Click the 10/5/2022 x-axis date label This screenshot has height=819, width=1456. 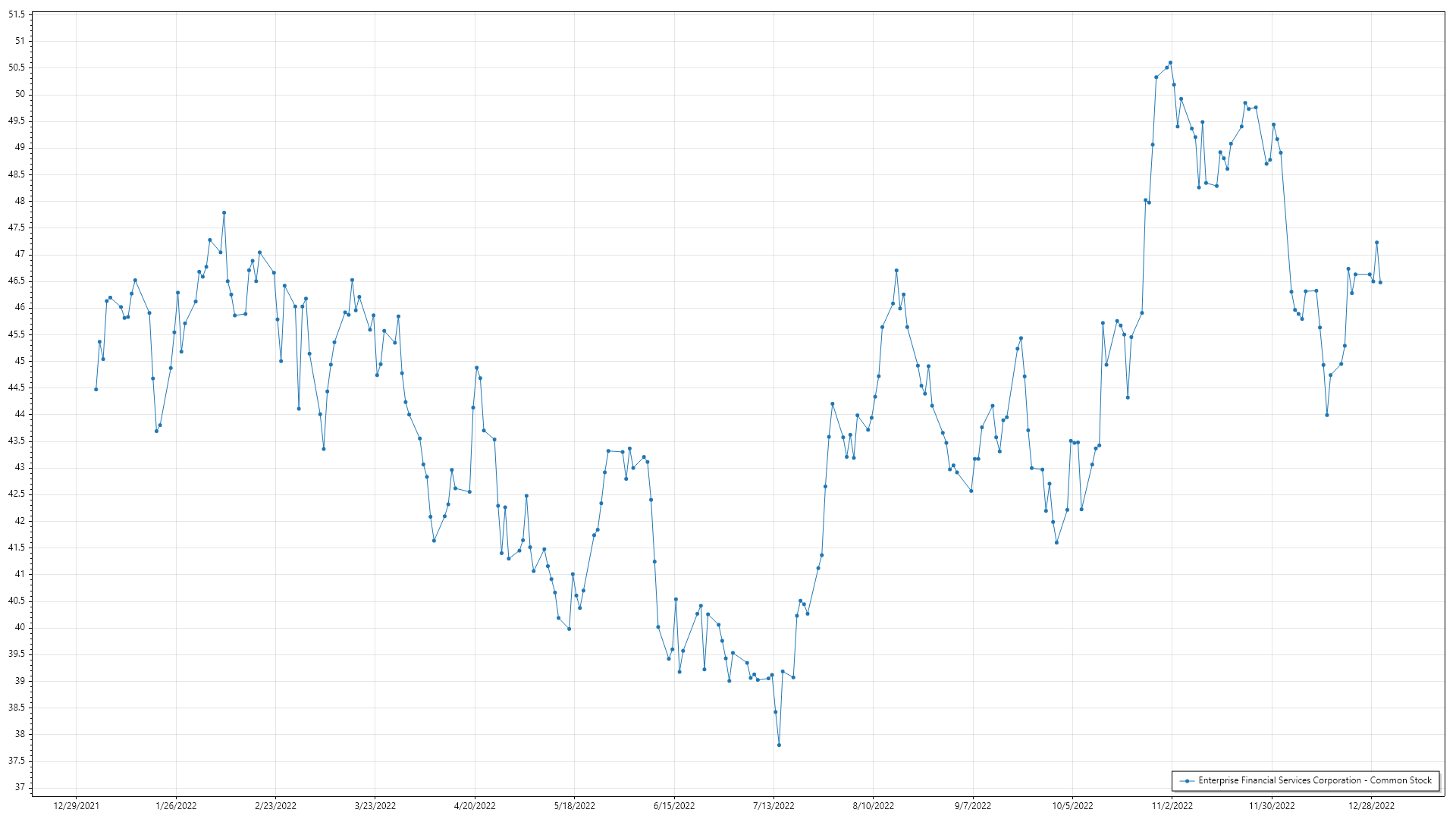point(1072,806)
